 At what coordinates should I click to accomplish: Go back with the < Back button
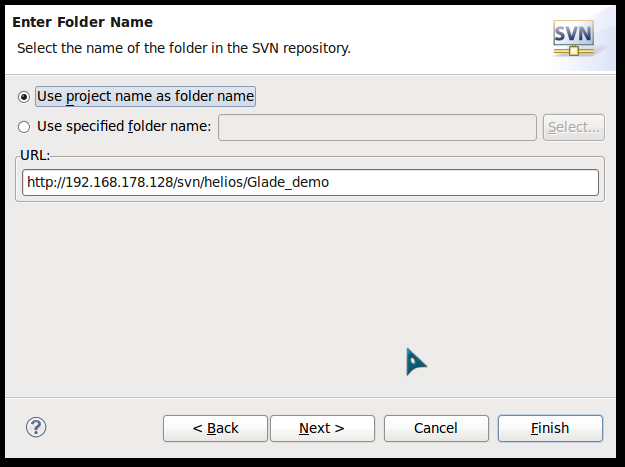coord(215,428)
